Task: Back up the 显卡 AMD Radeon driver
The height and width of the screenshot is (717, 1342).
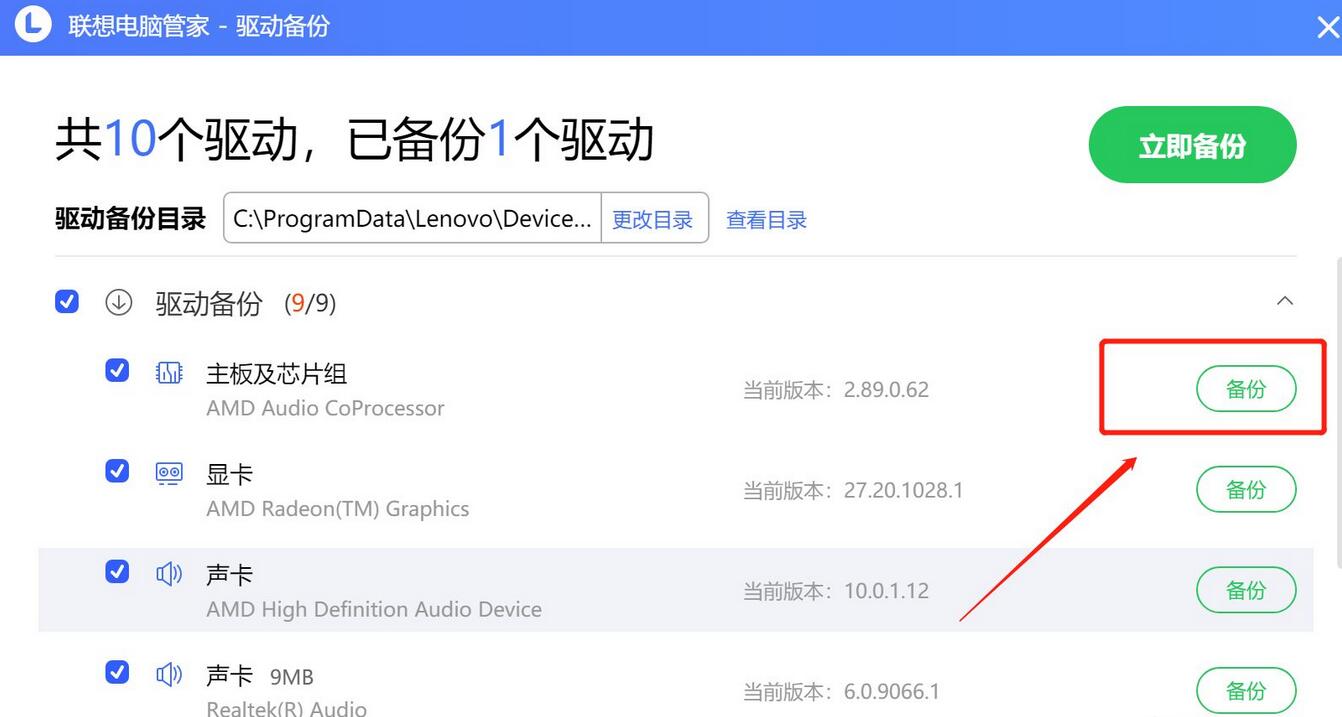Action: [1246, 489]
